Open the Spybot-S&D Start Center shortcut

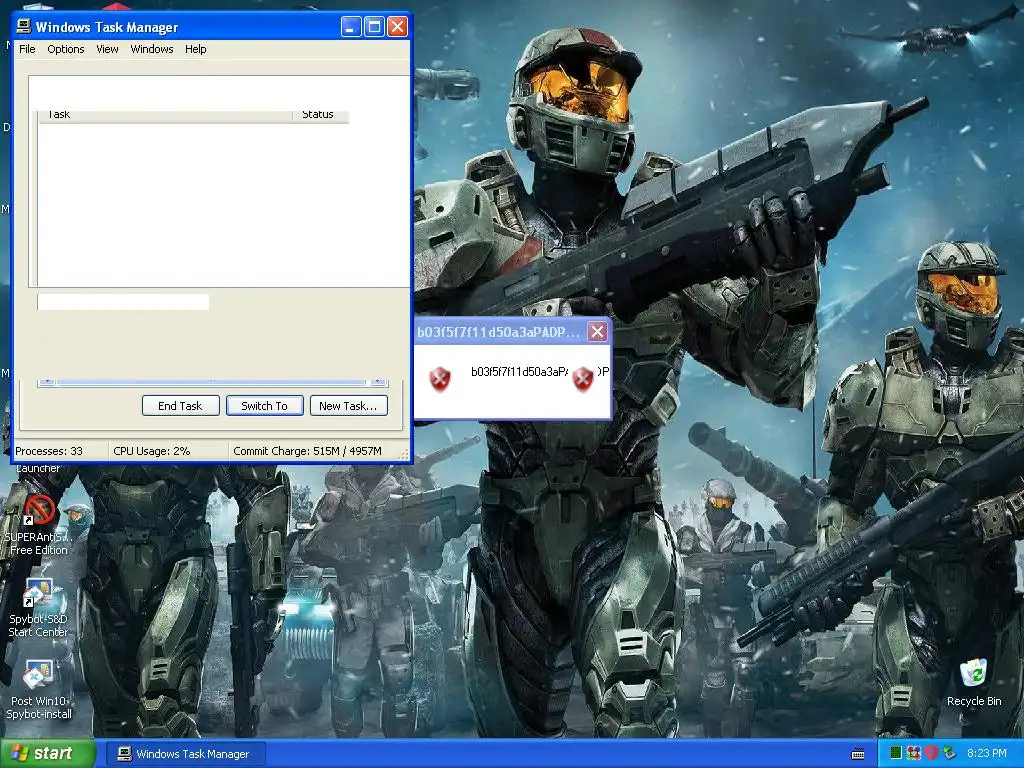39,607
